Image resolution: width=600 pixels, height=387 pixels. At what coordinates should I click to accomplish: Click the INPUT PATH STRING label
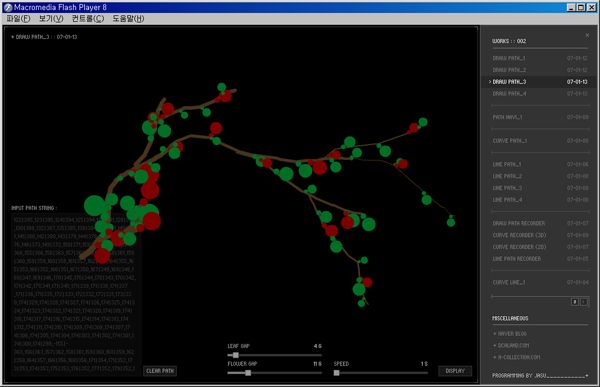click(34, 208)
